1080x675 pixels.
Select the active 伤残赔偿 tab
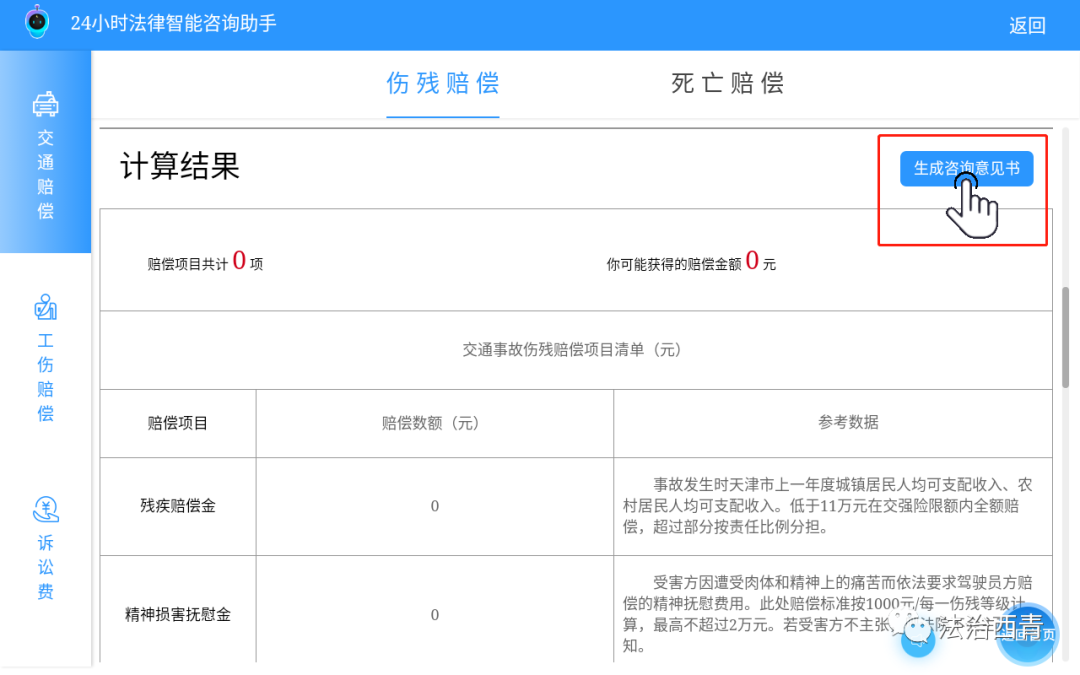point(443,84)
